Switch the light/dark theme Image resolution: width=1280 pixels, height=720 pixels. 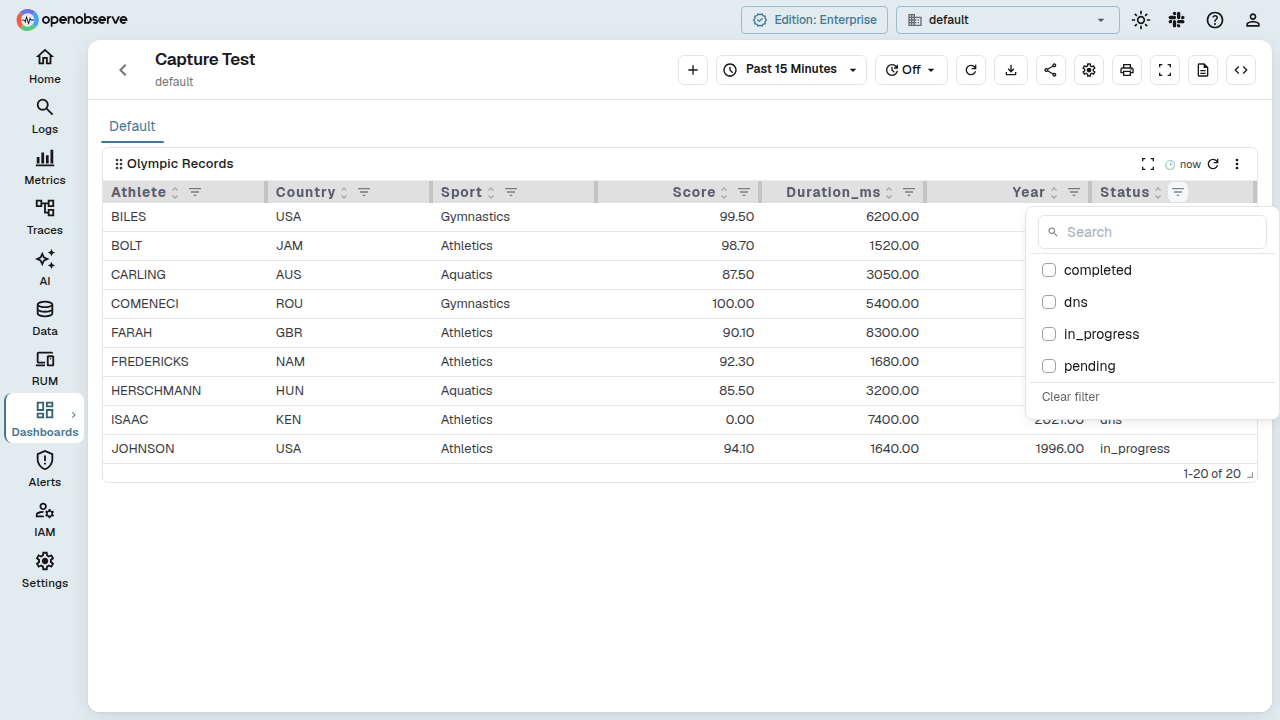coord(1141,20)
